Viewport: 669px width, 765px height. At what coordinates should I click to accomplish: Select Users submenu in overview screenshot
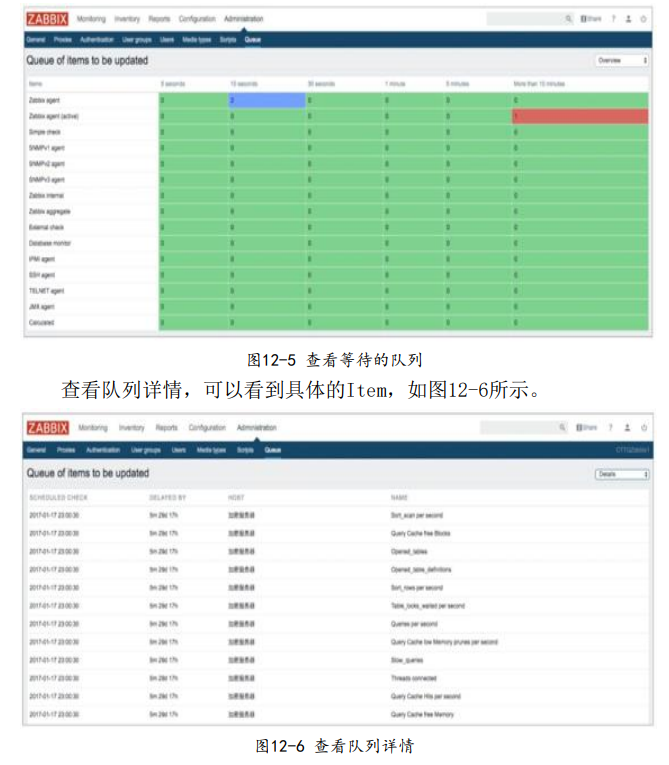[x=167, y=40]
